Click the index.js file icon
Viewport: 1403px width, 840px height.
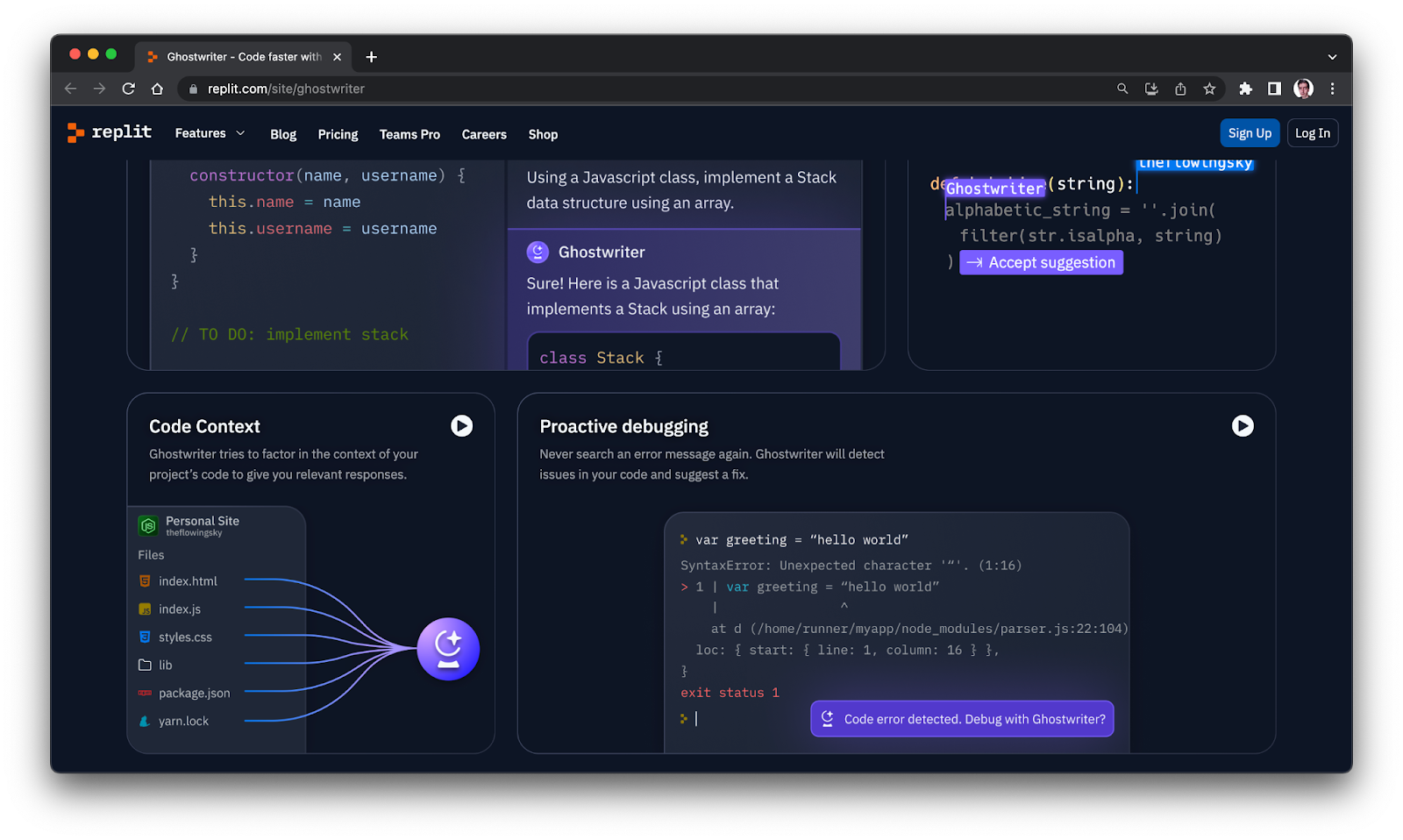[x=145, y=609]
